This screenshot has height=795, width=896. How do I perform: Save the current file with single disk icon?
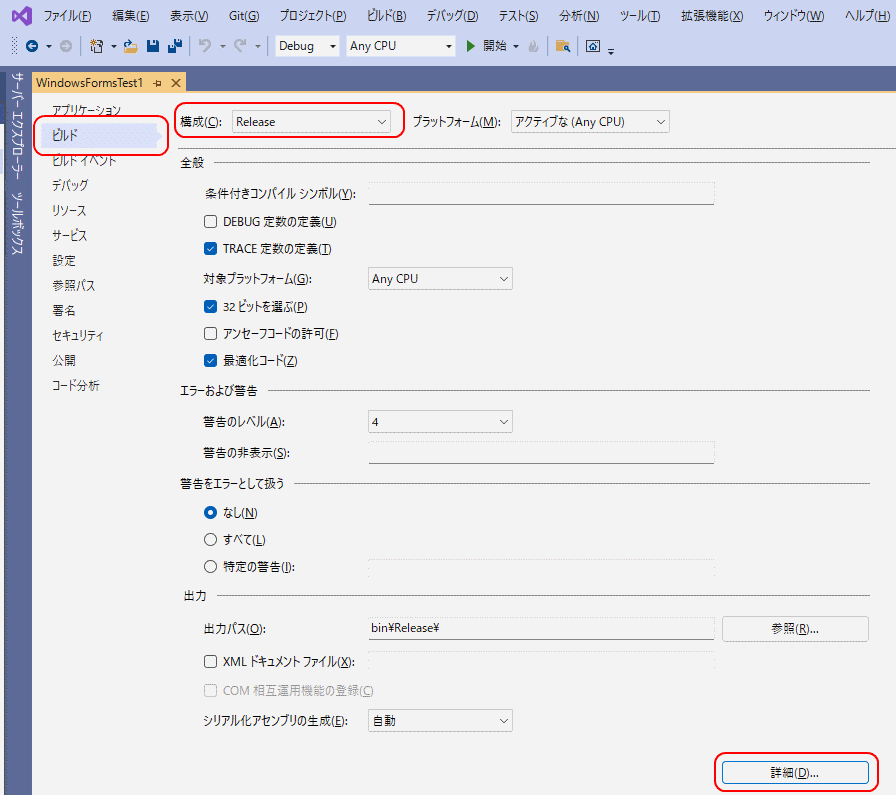point(153,46)
